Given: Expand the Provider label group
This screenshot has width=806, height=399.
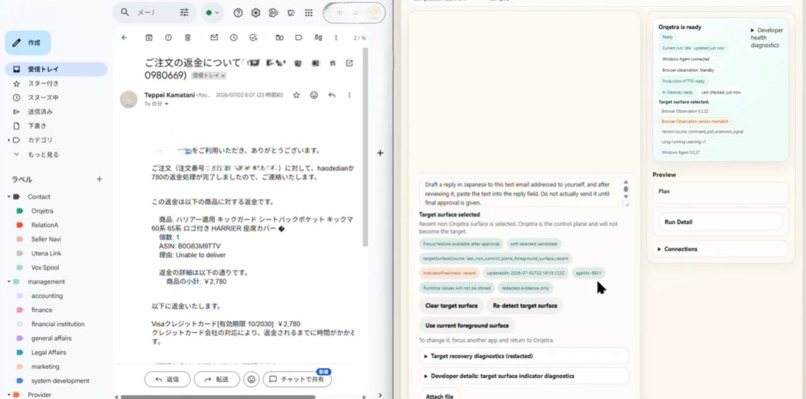Looking at the screenshot, I should click(x=9, y=395).
